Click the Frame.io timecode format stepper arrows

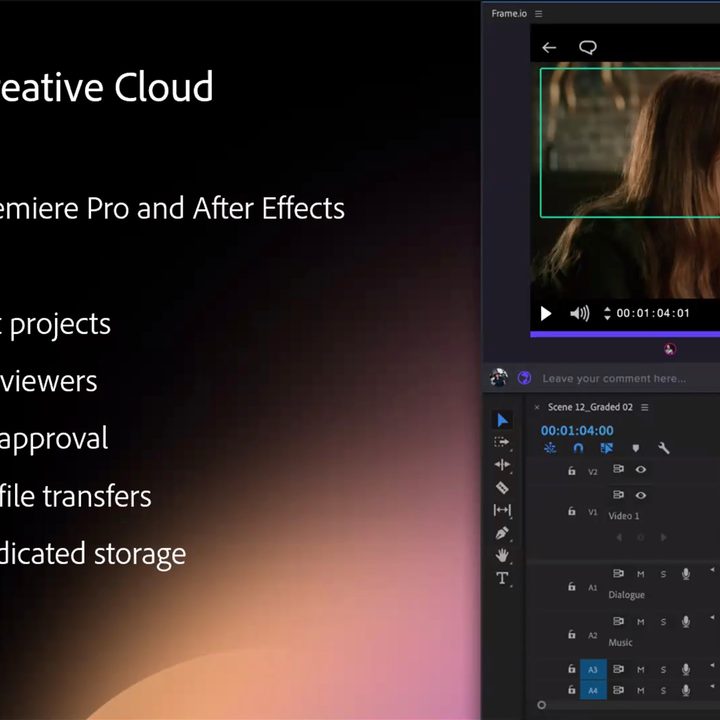pos(607,313)
